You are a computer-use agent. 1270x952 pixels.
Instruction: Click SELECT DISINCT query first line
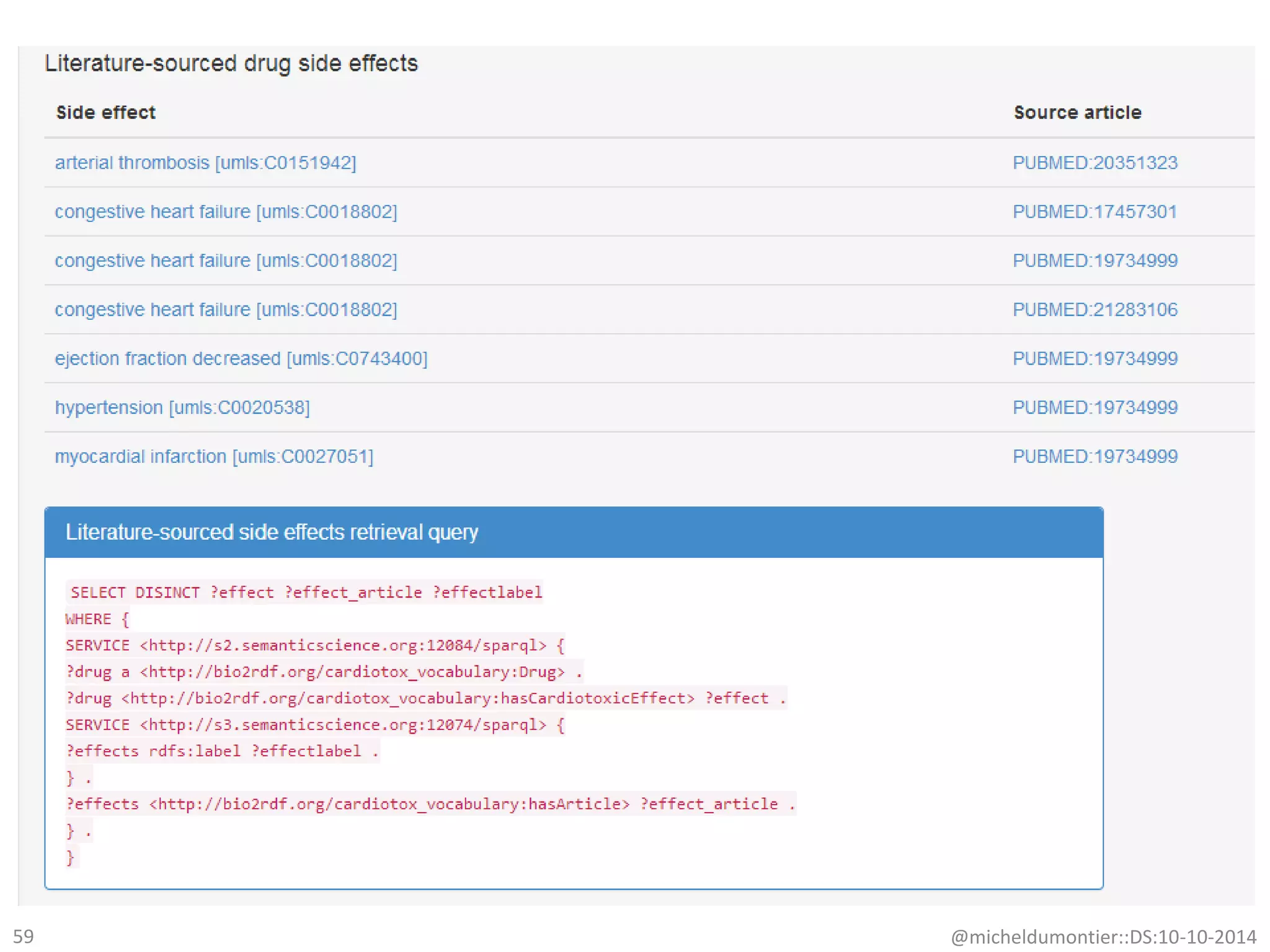point(306,593)
